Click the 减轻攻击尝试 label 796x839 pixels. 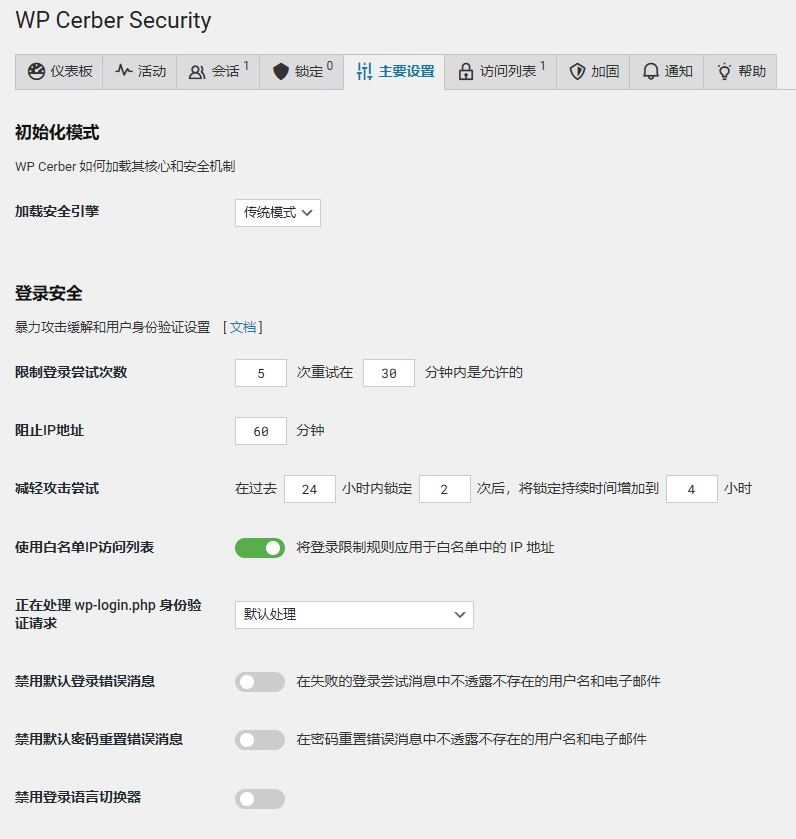pyautogui.click(x=57, y=488)
